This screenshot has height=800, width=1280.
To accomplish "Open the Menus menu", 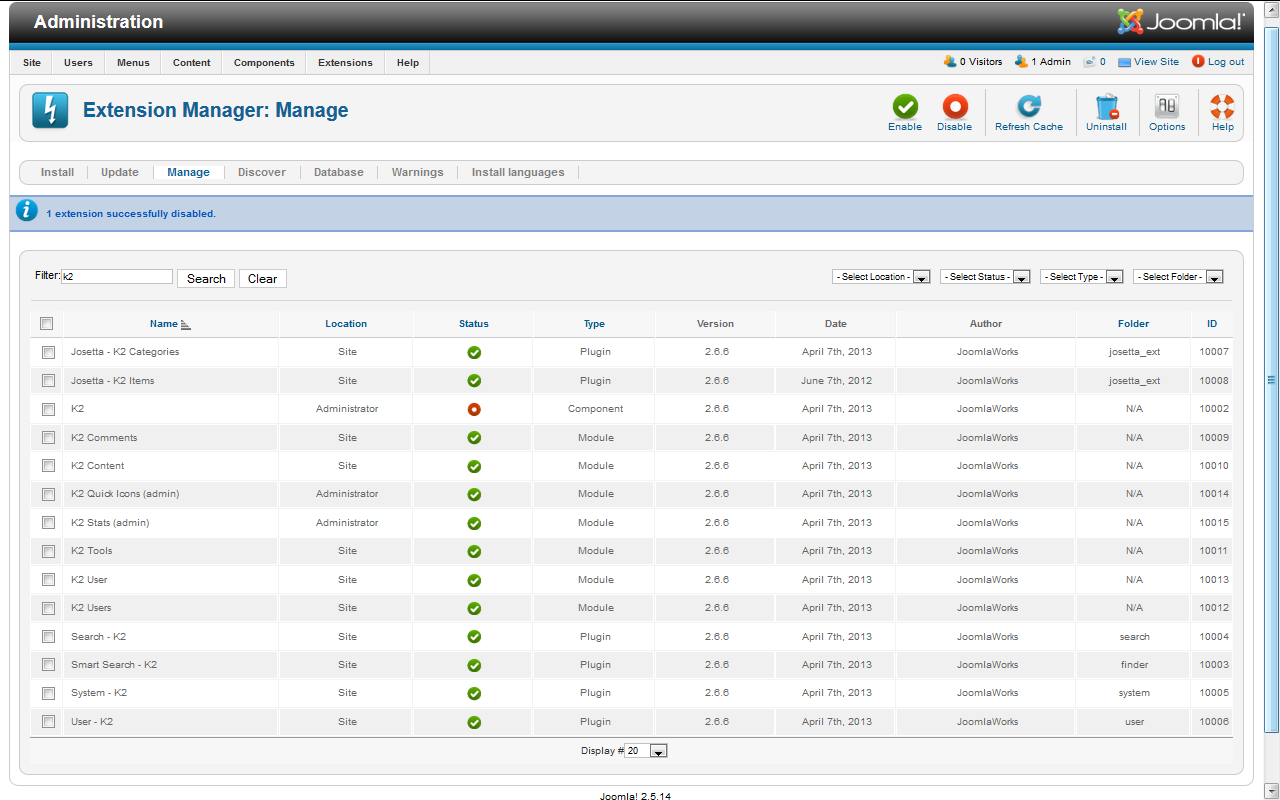I will pyautogui.click(x=133, y=62).
